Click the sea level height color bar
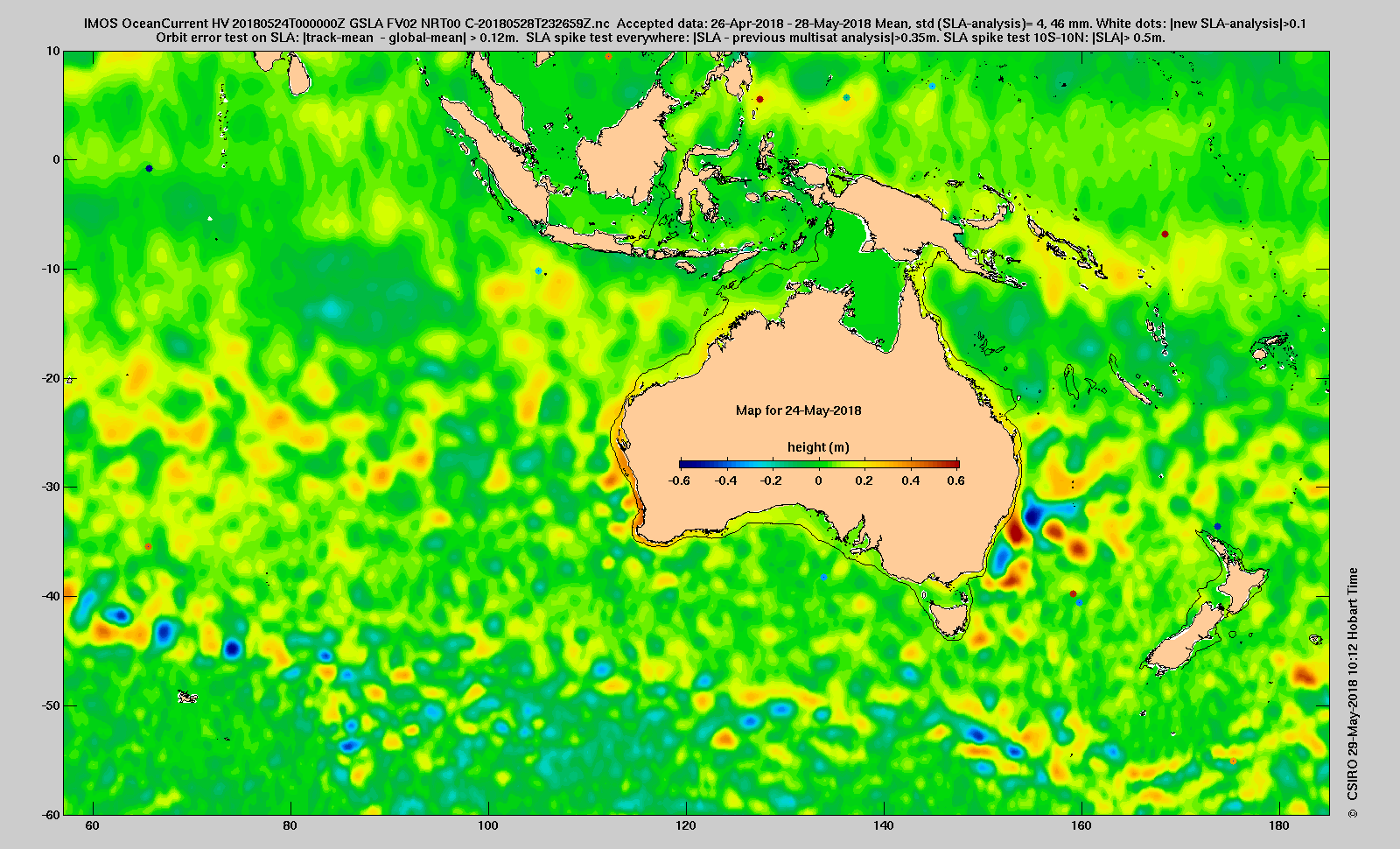1400x849 pixels. pos(819,464)
